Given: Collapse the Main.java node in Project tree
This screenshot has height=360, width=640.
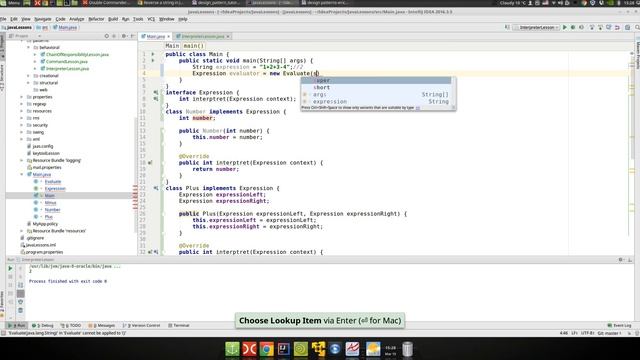Looking at the screenshot, I should pos(22,174).
